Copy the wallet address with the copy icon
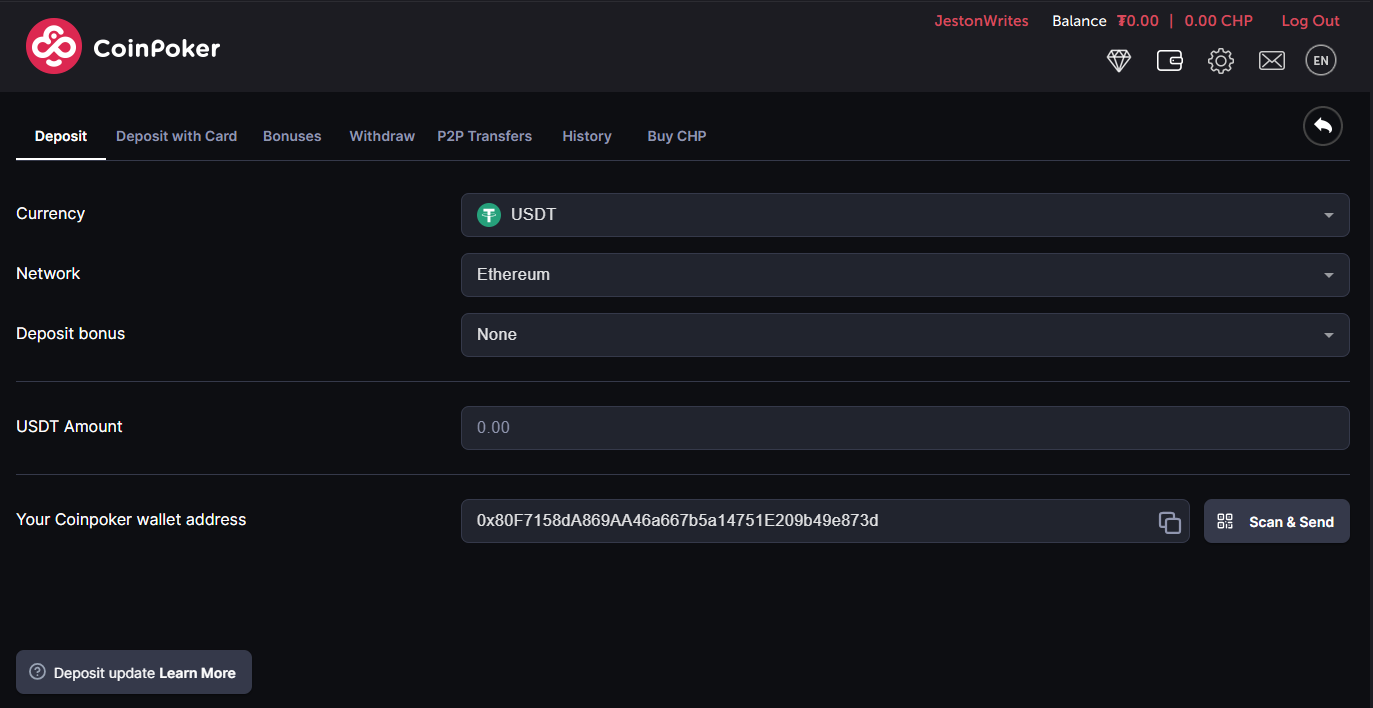The image size is (1373, 708). click(1170, 522)
